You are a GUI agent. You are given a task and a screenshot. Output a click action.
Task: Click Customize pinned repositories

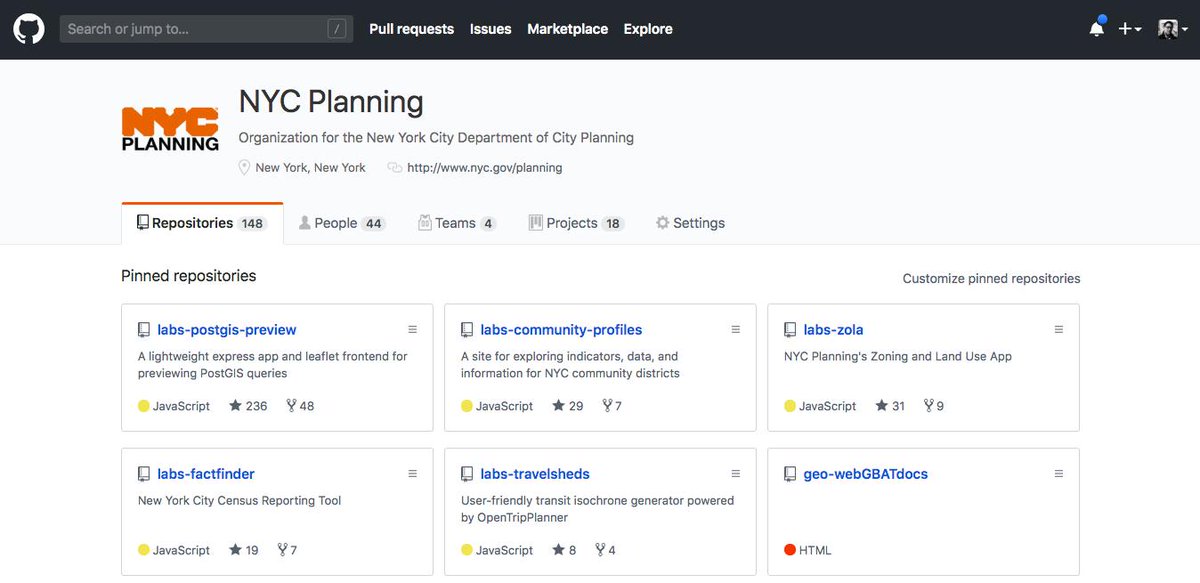coord(991,279)
